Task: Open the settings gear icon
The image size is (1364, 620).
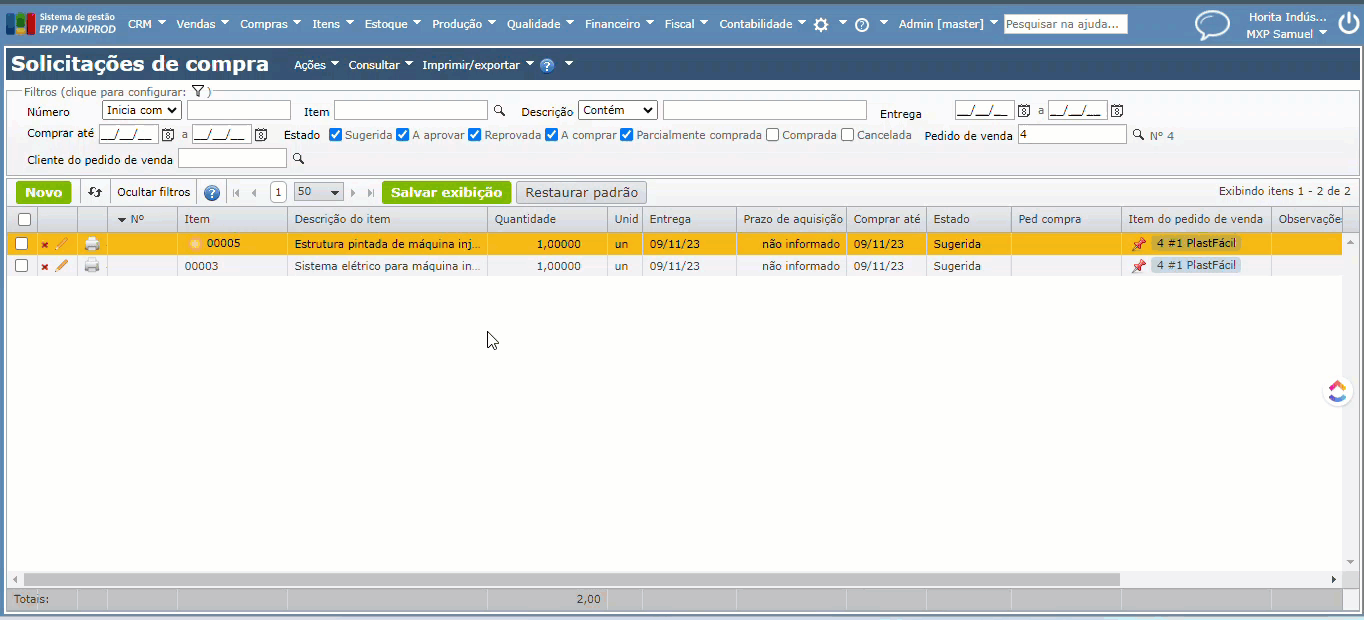Action: point(821,25)
